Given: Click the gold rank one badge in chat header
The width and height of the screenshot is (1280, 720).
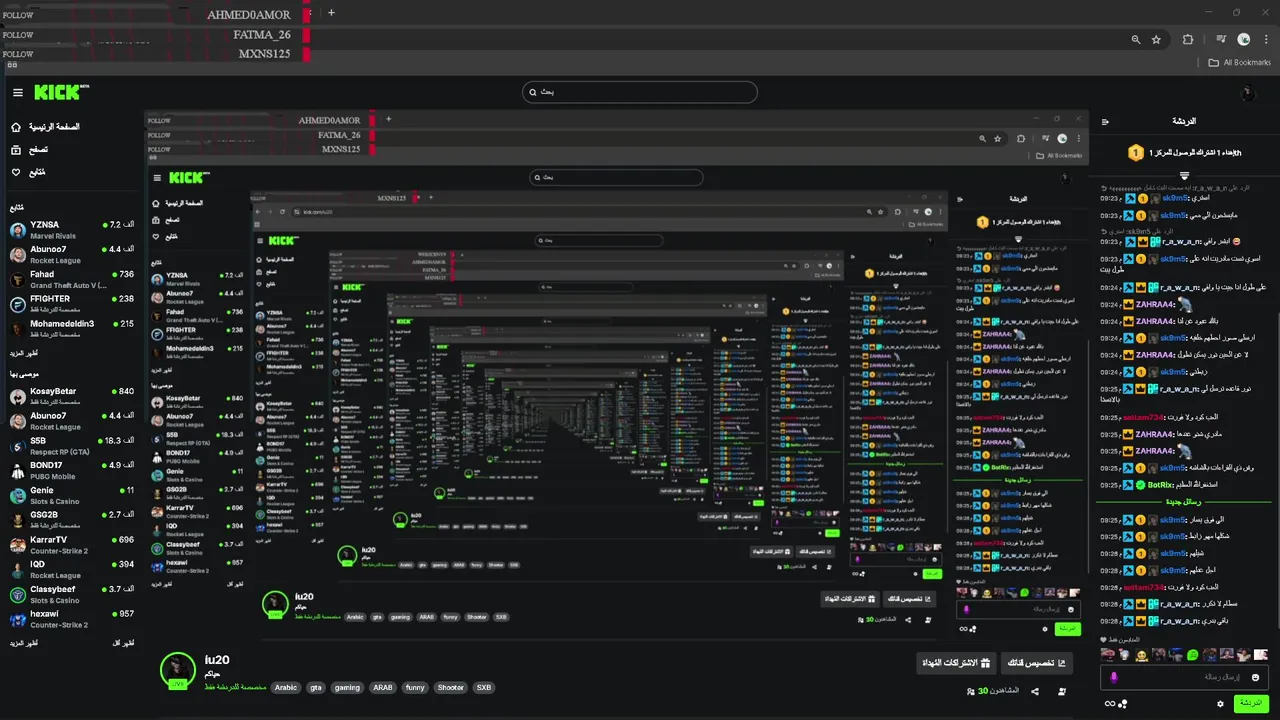Looking at the screenshot, I should [1135, 153].
